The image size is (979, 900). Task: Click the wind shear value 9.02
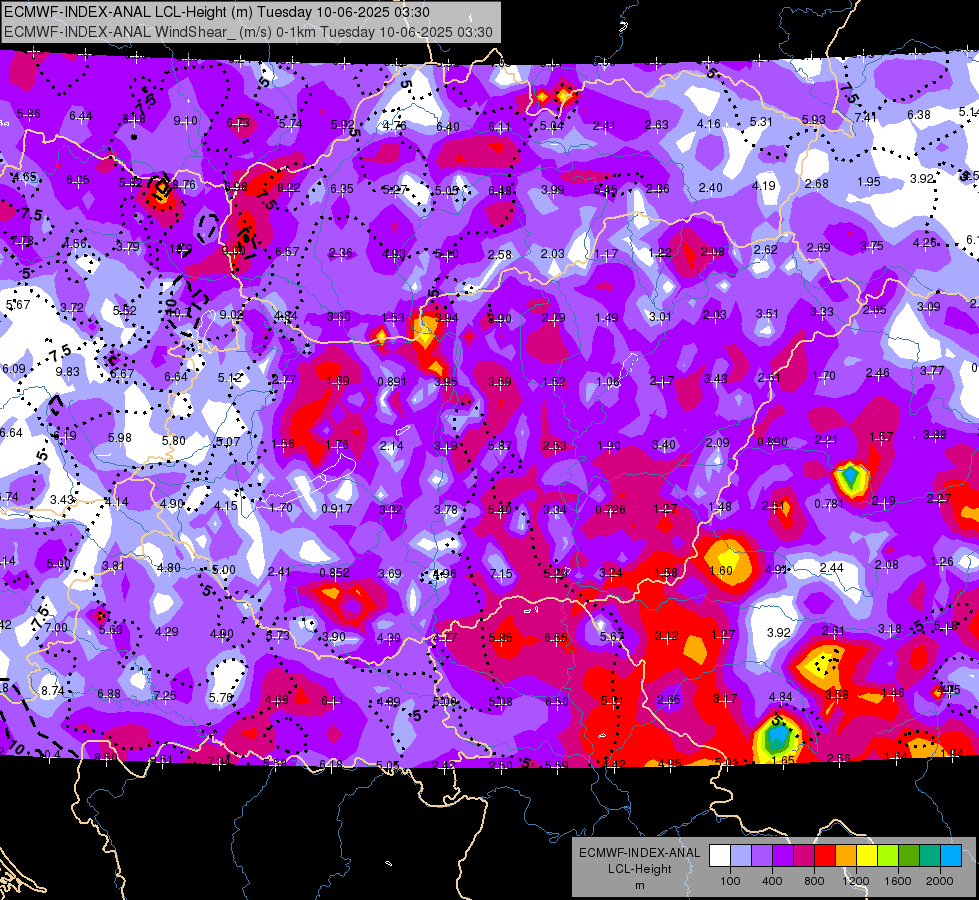click(232, 315)
